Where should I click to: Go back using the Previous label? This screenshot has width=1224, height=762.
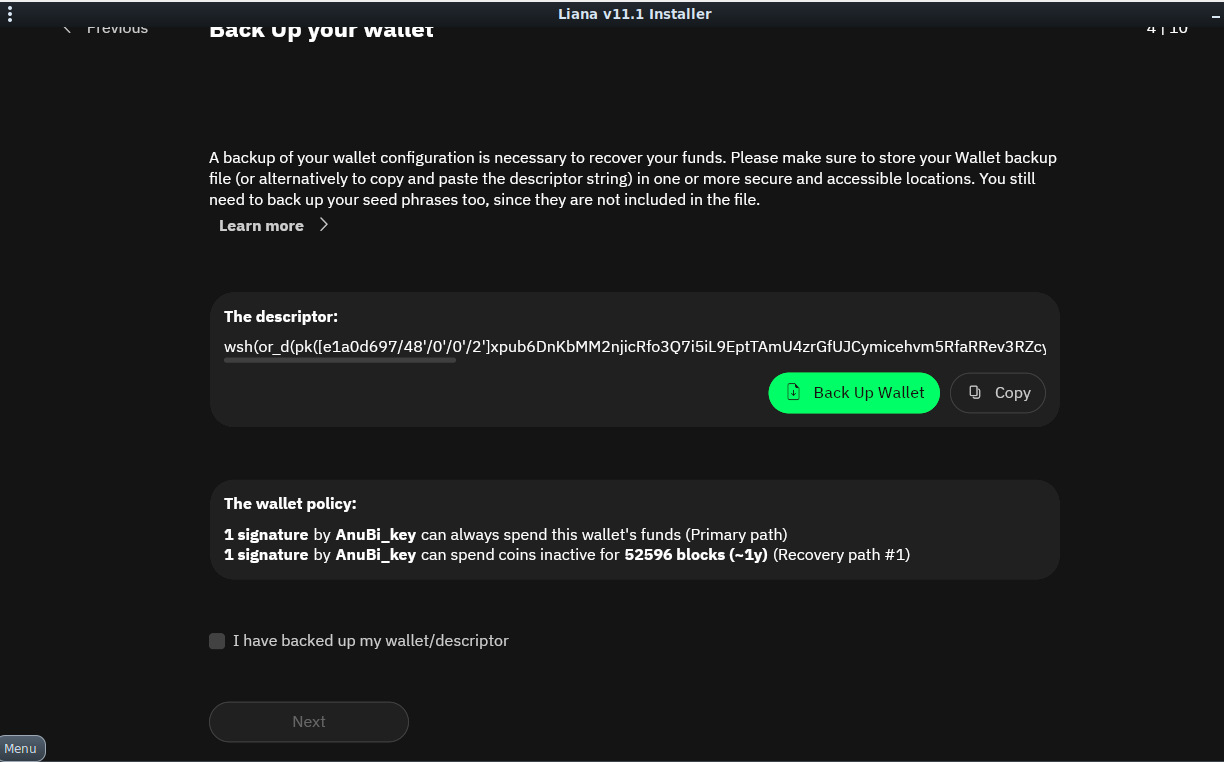[117, 29]
